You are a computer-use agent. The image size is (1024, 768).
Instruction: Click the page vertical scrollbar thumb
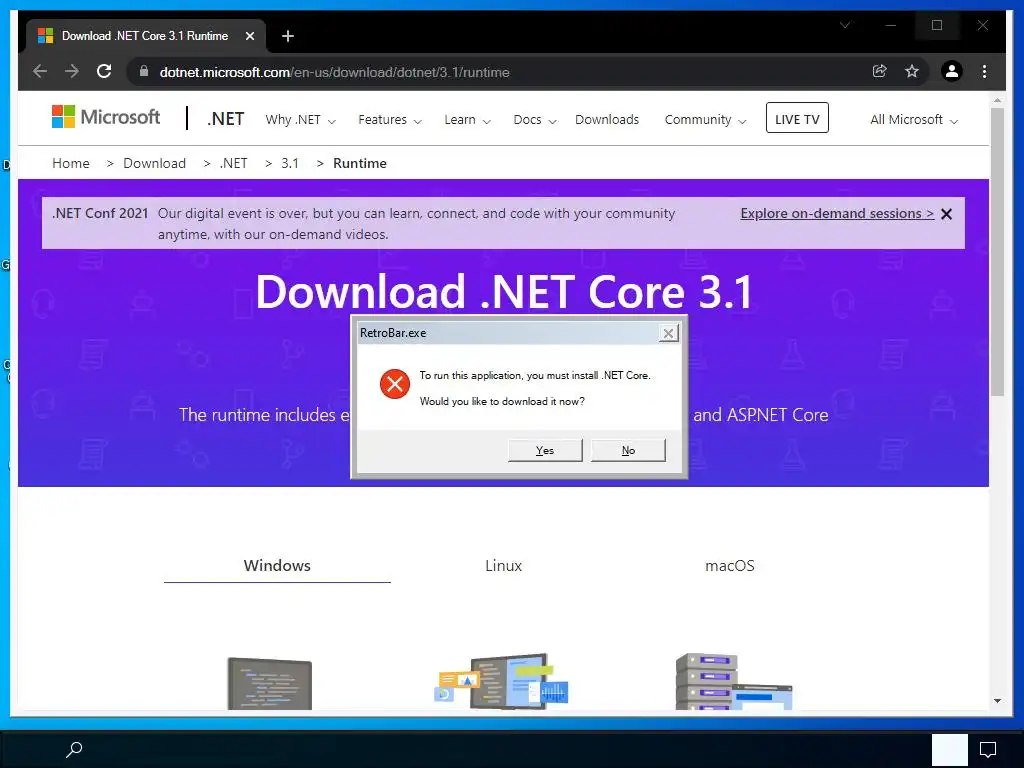tap(997, 252)
